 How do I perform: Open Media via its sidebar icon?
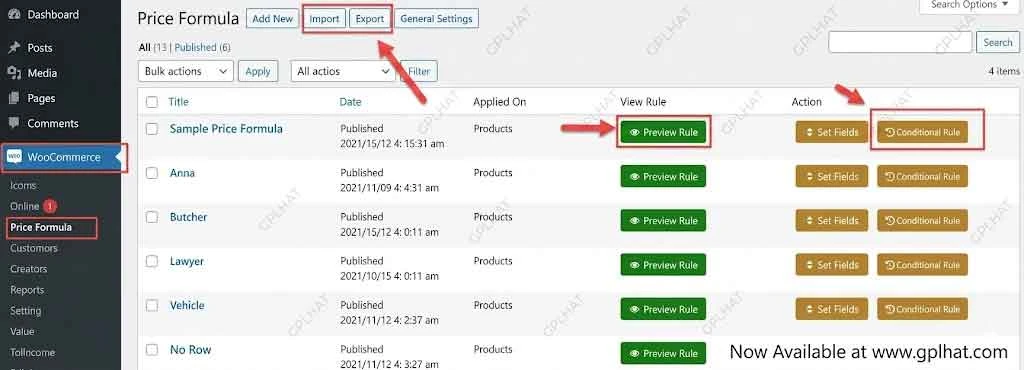click(x=14, y=73)
